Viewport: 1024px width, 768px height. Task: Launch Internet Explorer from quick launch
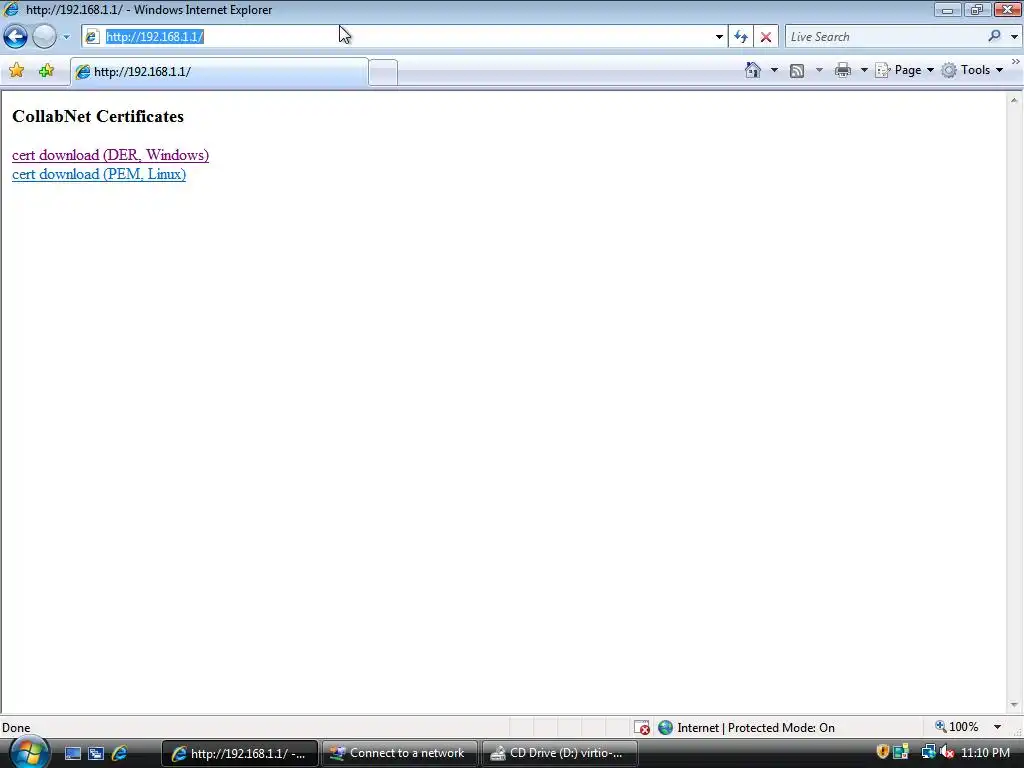(119, 754)
